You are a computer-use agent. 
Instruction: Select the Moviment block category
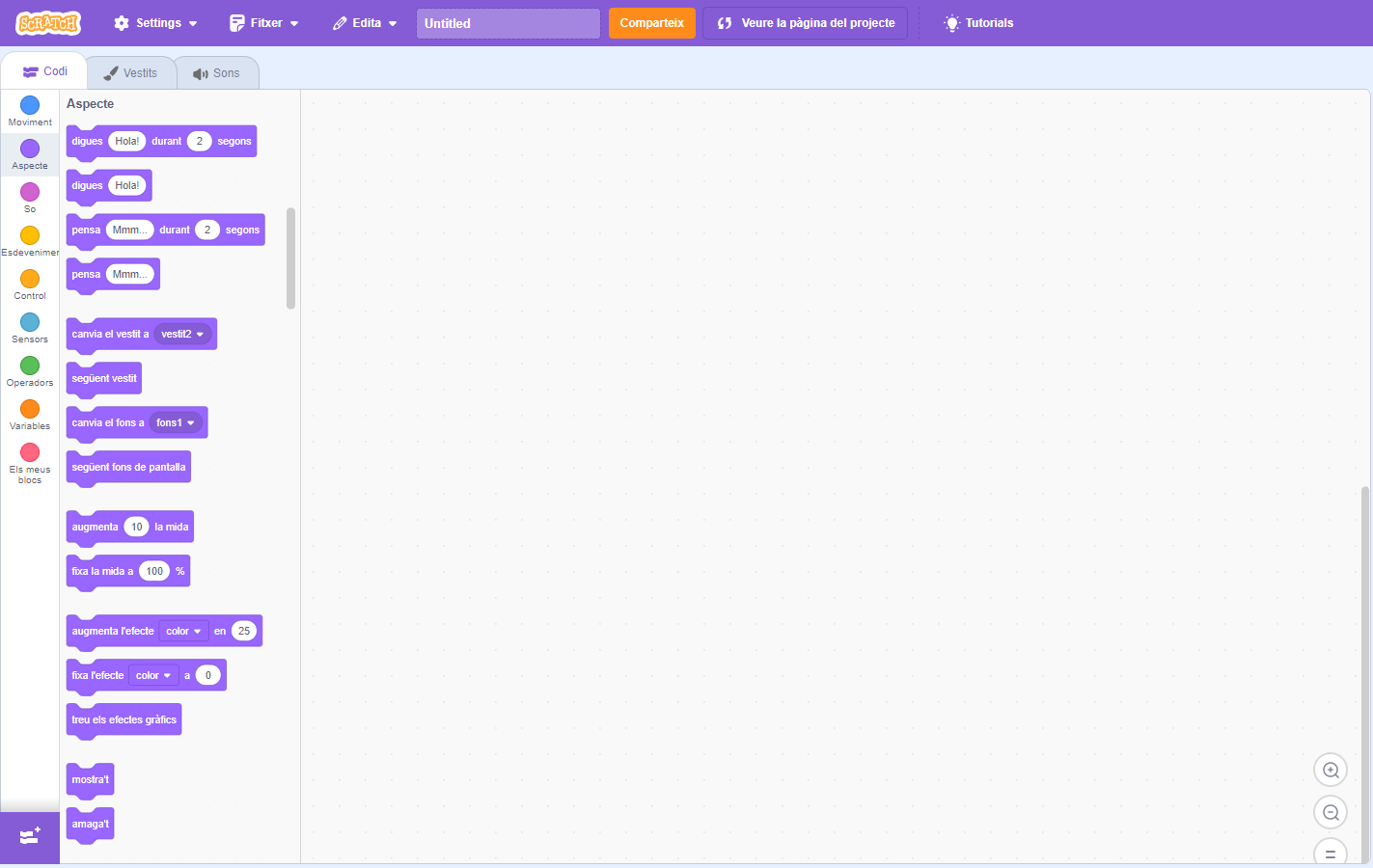30,111
